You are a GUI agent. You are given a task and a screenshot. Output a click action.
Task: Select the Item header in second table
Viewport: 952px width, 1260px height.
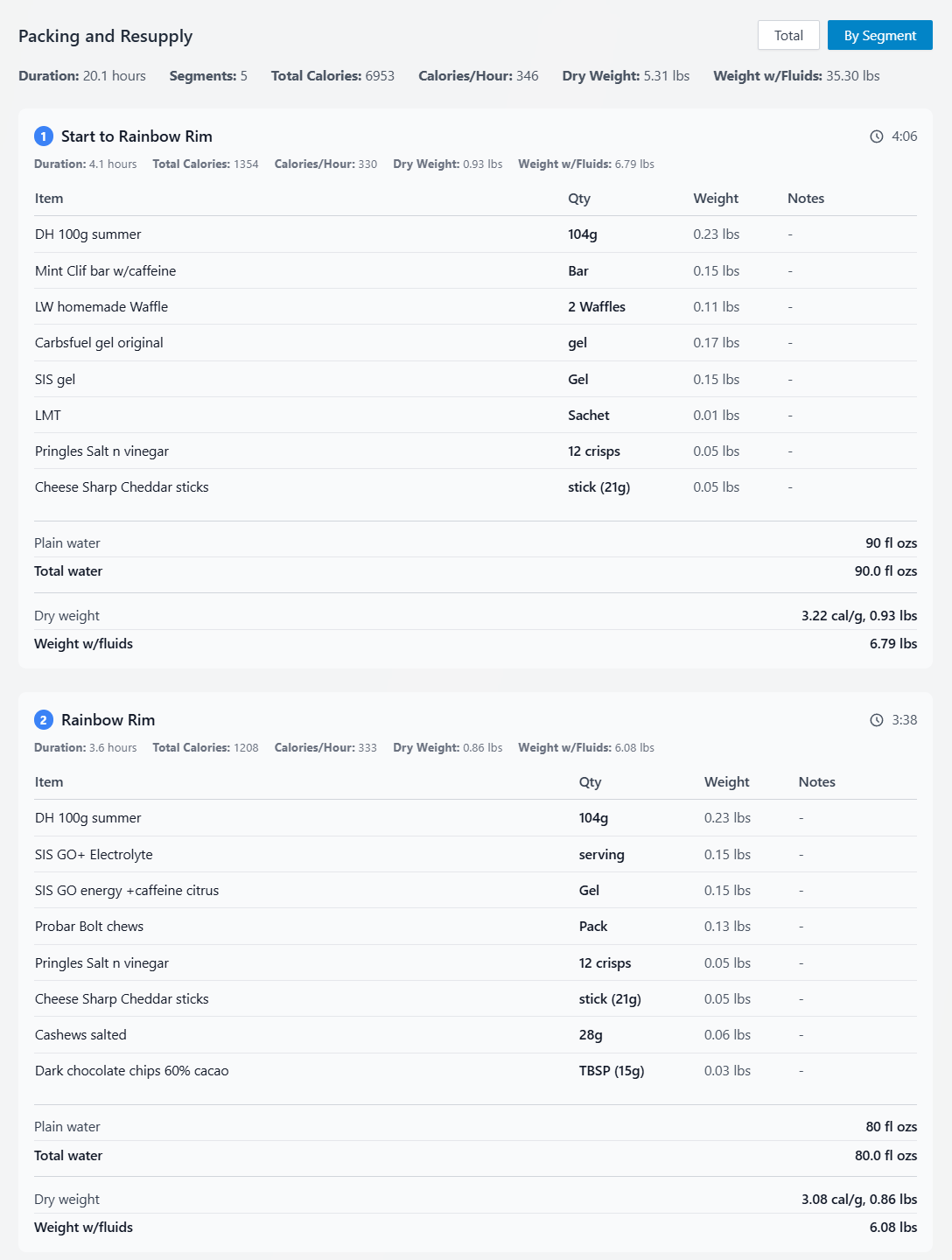(49, 781)
